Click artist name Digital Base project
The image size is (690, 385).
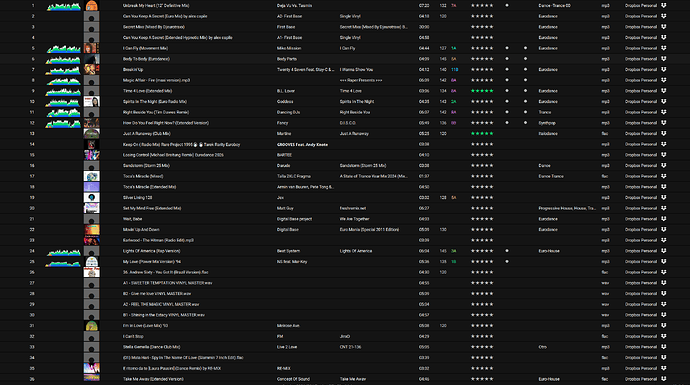[294, 219]
